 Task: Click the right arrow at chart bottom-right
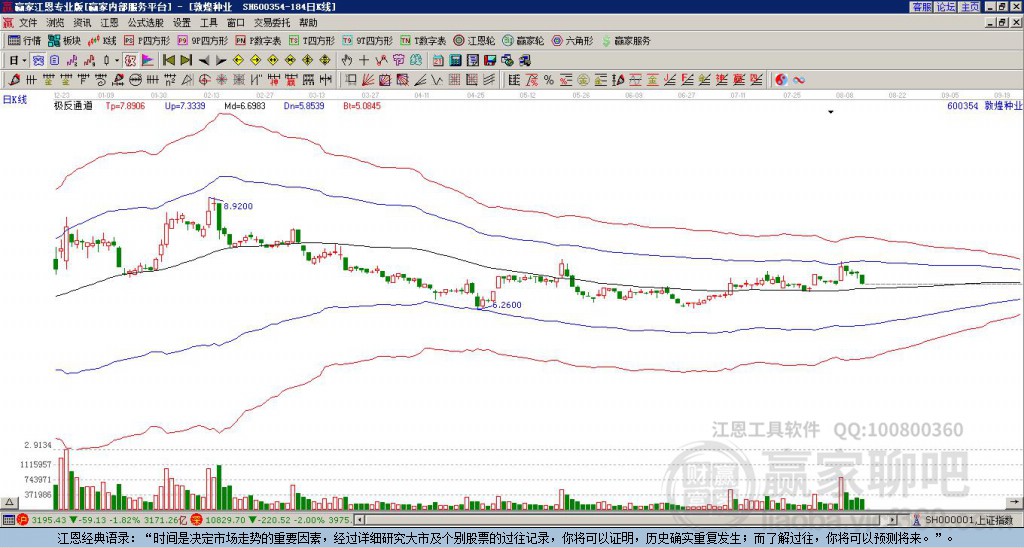(1016, 502)
